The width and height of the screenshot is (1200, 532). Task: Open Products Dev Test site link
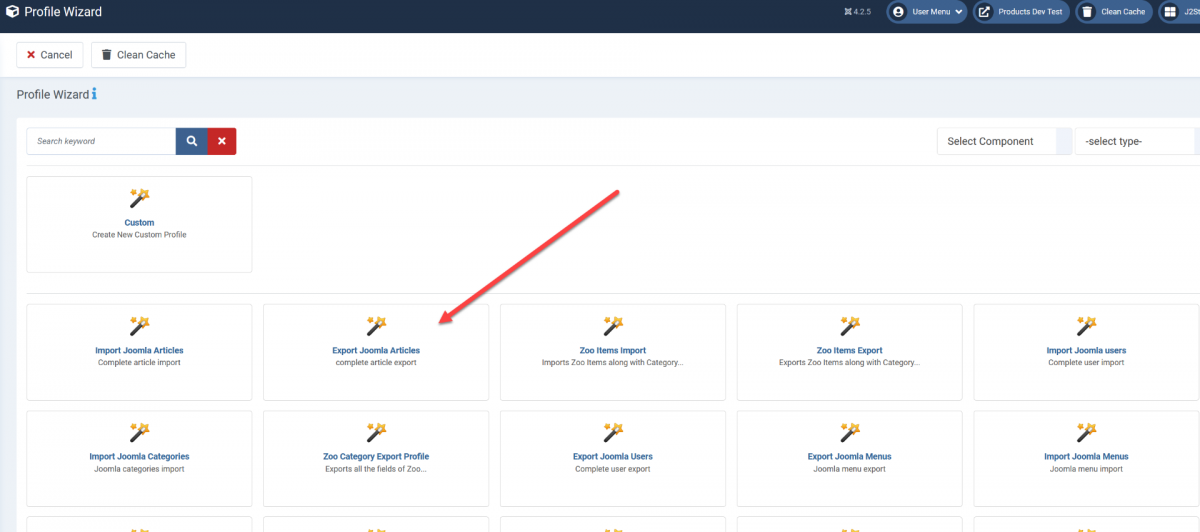coord(1021,12)
